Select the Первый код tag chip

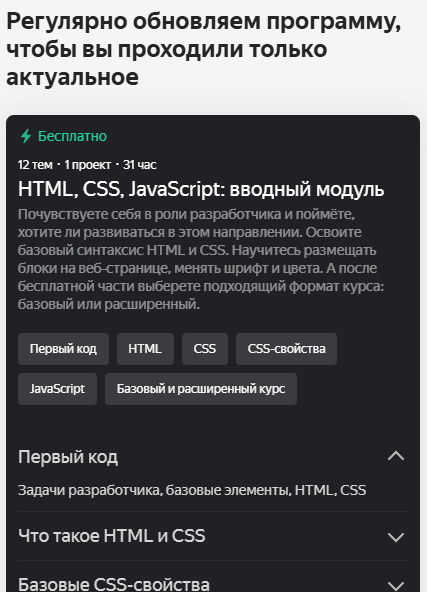pos(63,349)
